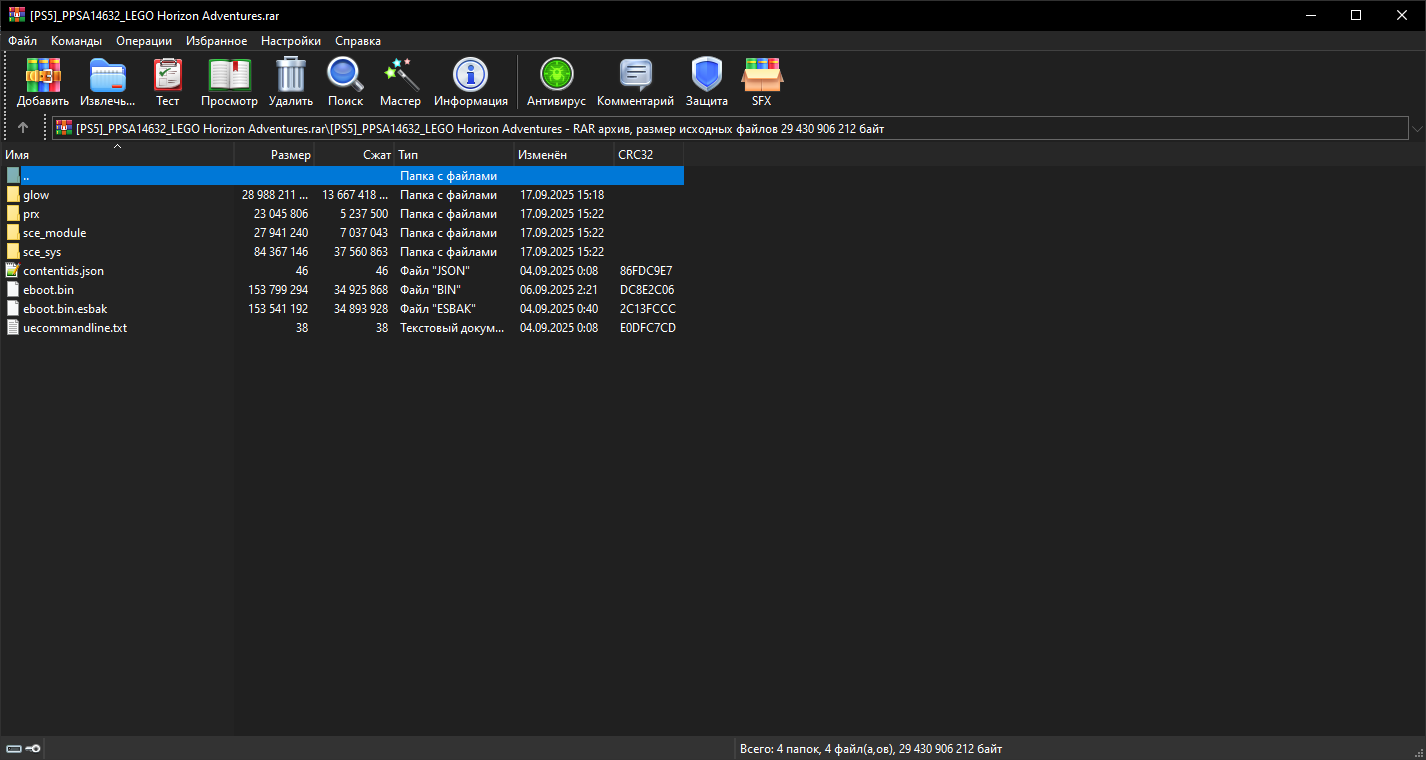The height and width of the screenshot is (760, 1426).
Task: Sort by the Имя column header
Action: (117, 155)
